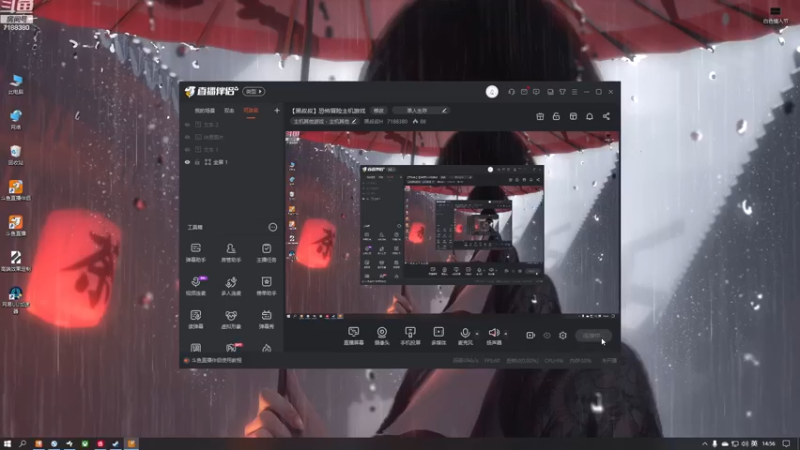The height and width of the screenshot is (450, 800).
Task: Toggle the lock on the 全屏 1 layer
Action: coord(197,162)
